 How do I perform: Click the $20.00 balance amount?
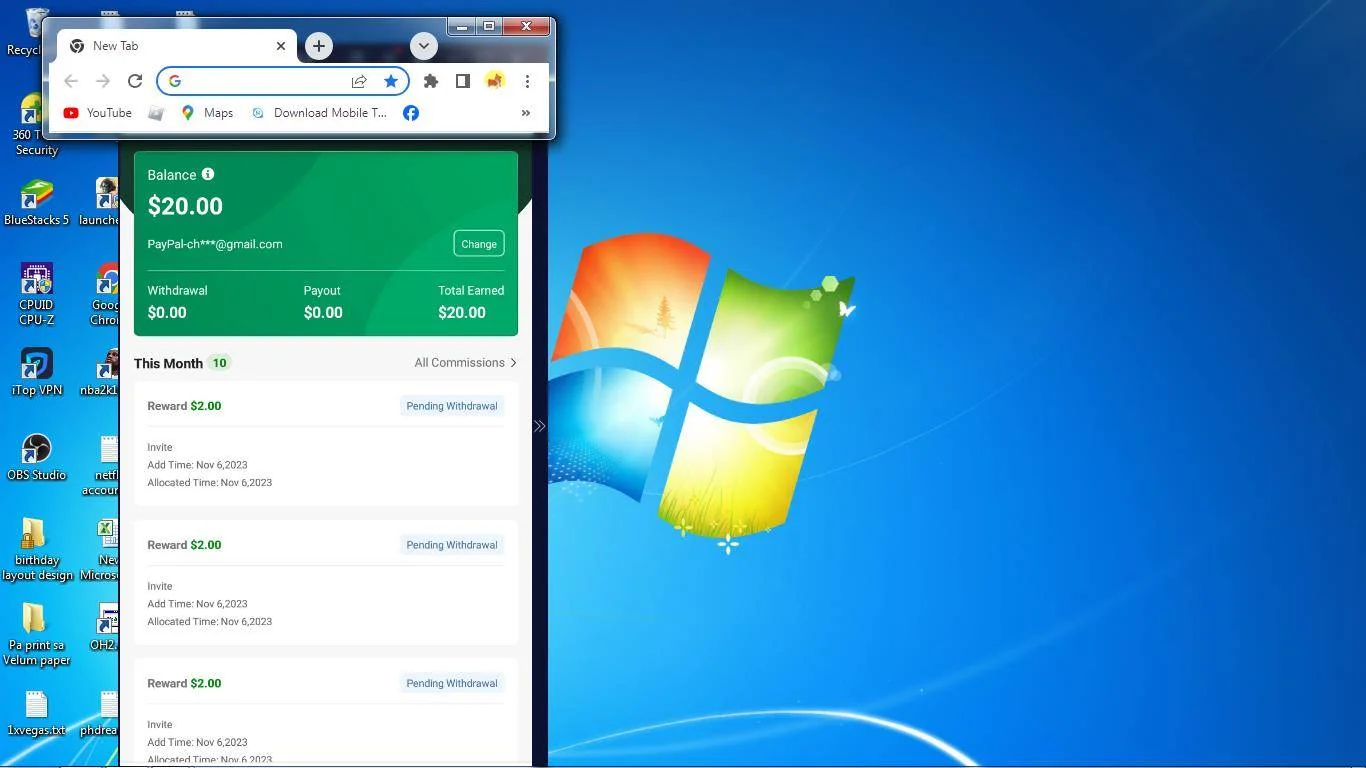pos(185,206)
